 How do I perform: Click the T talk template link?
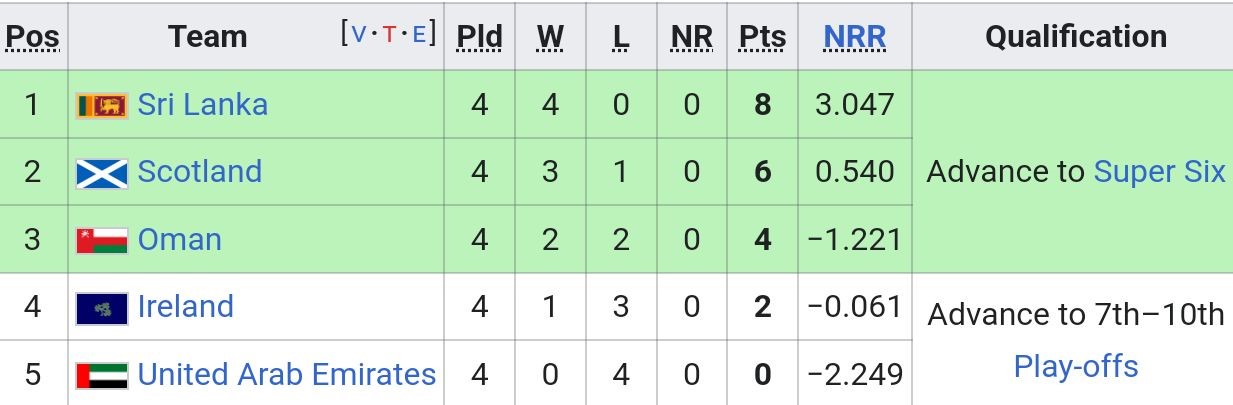pyautogui.click(x=389, y=33)
